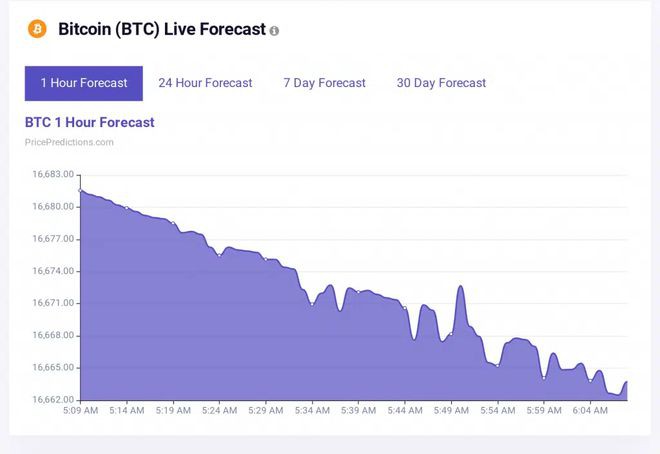Click the BTC 1 Hour Forecast chart title
This screenshot has width=660, height=454.
[x=90, y=122]
